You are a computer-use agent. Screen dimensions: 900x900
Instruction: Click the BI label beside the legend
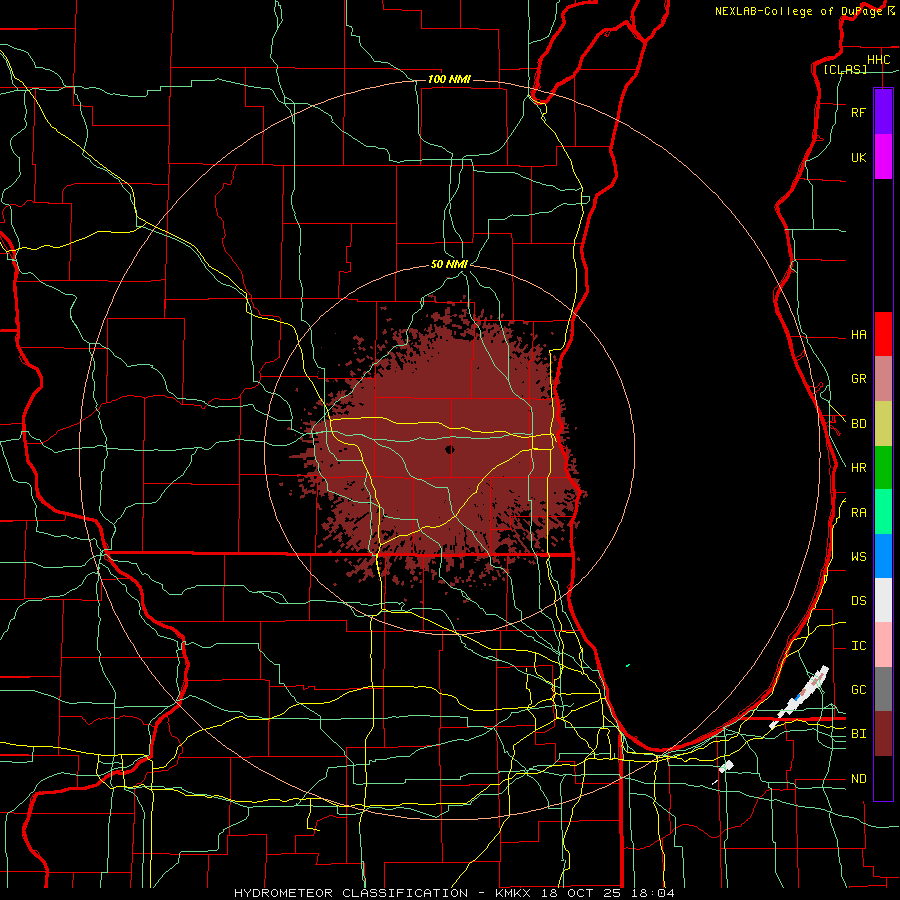point(858,734)
